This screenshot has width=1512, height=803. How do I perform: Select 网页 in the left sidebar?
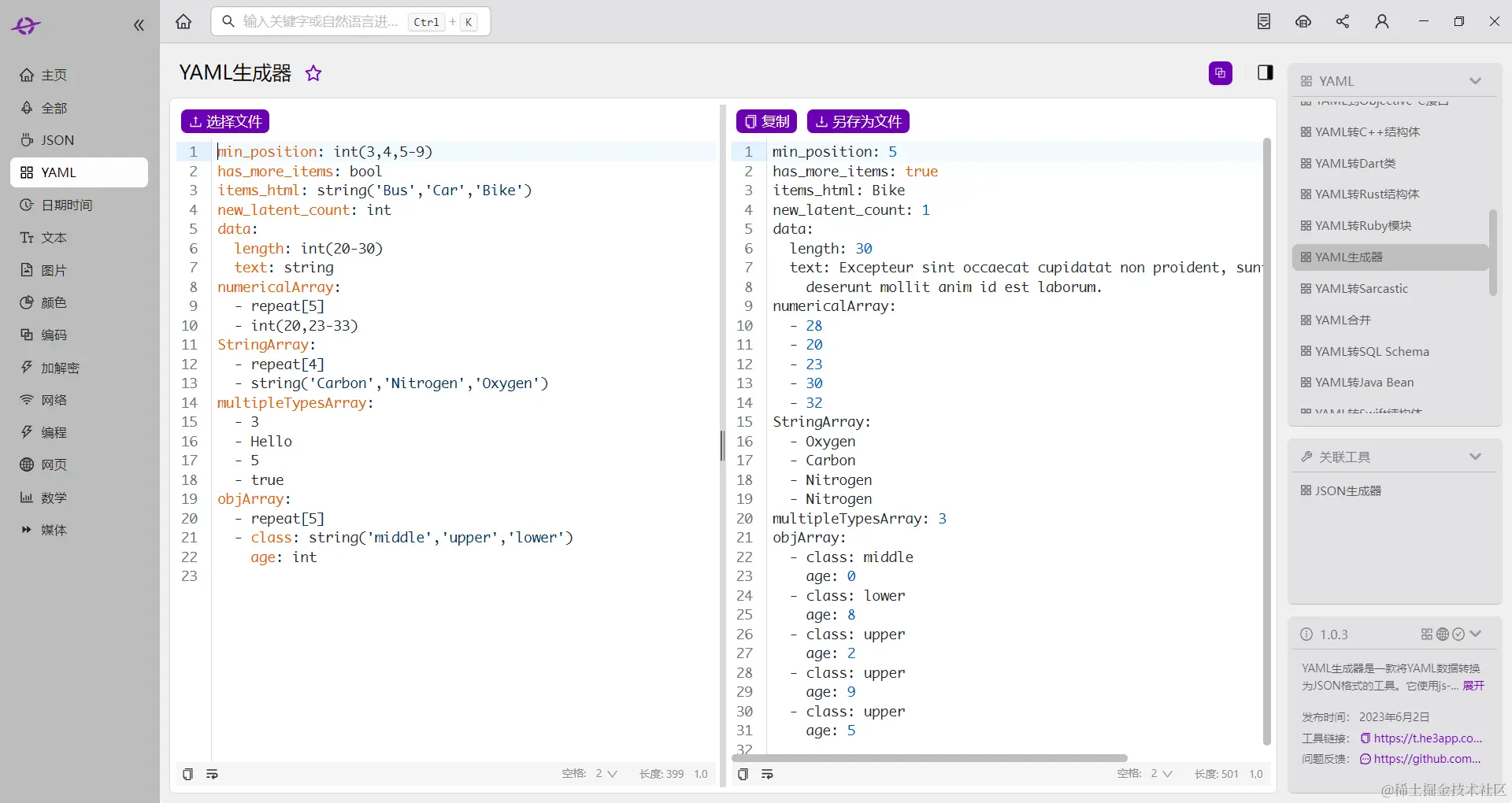[x=79, y=464]
